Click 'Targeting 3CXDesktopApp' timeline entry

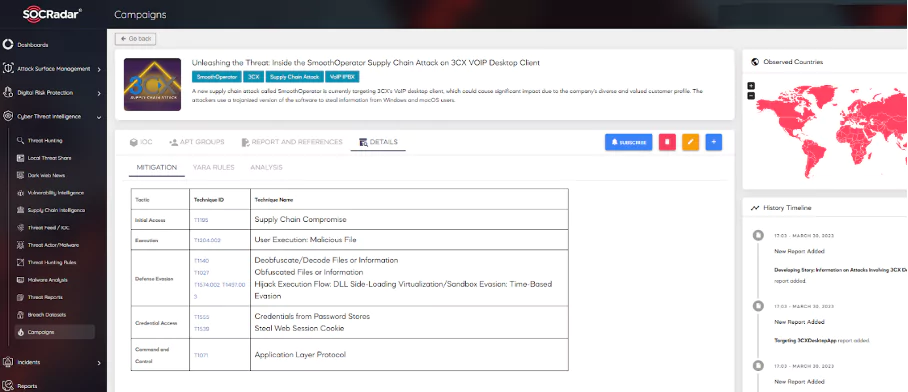click(x=822, y=340)
